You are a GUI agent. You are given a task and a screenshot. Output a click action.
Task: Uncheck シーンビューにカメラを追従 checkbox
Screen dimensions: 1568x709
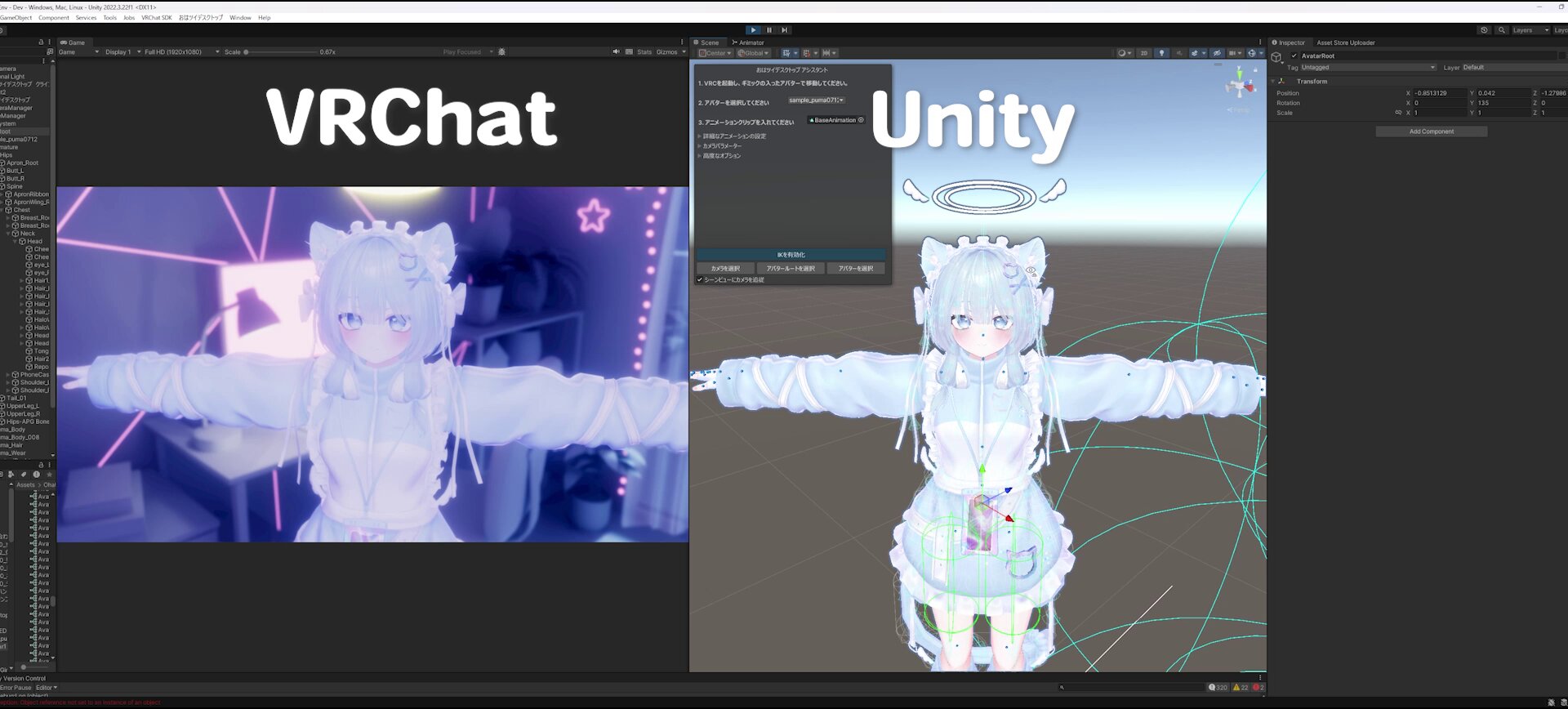point(700,280)
